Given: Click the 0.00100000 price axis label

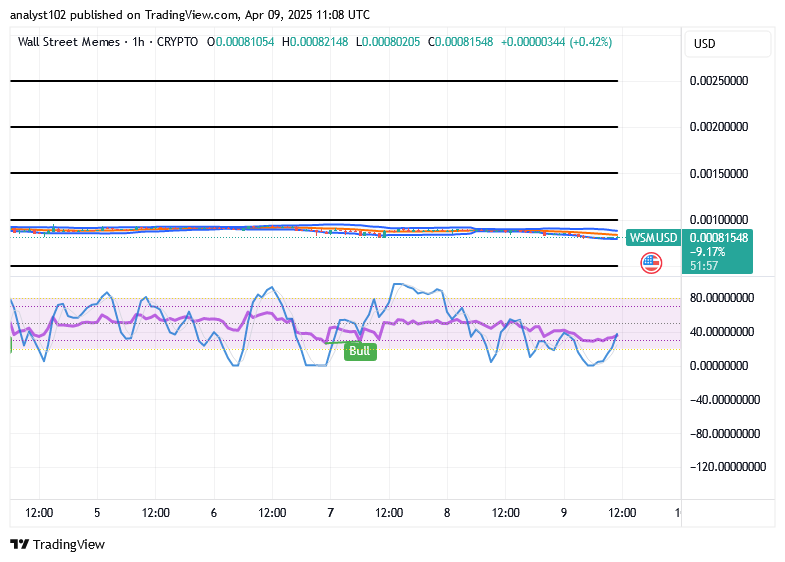Looking at the screenshot, I should pos(718,219).
